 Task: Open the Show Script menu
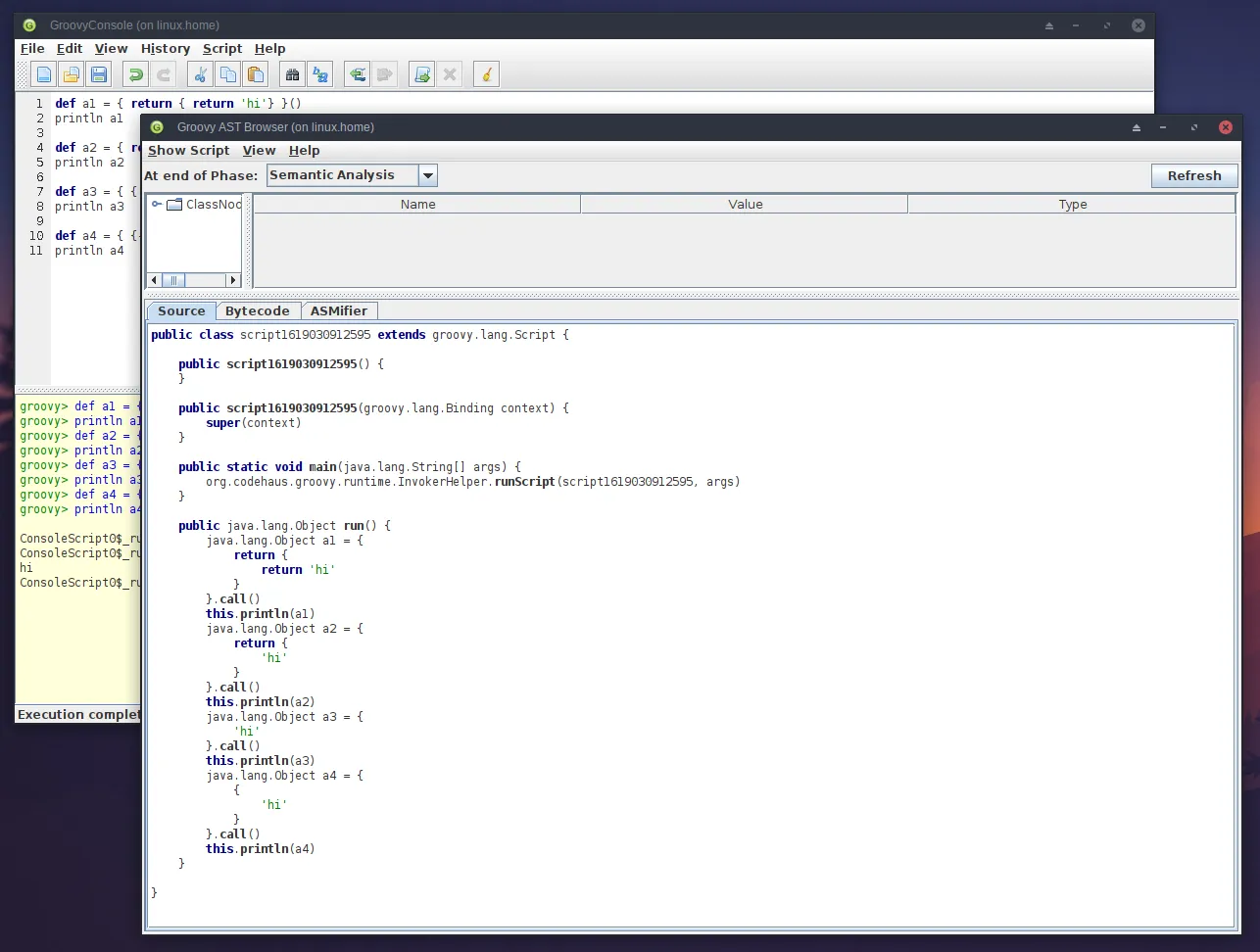(188, 151)
